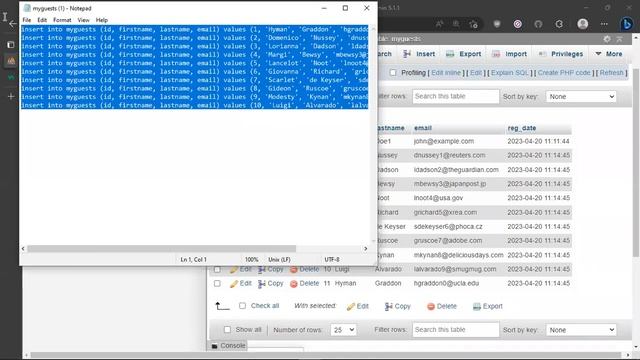This screenshot has height=360, width=640.
Task: Click the Explain SQL link
Action: (x=509, y=73)
